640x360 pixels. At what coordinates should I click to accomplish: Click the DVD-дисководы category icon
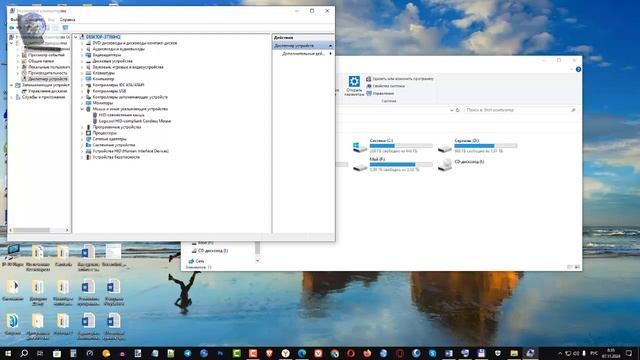click(88, 43)
